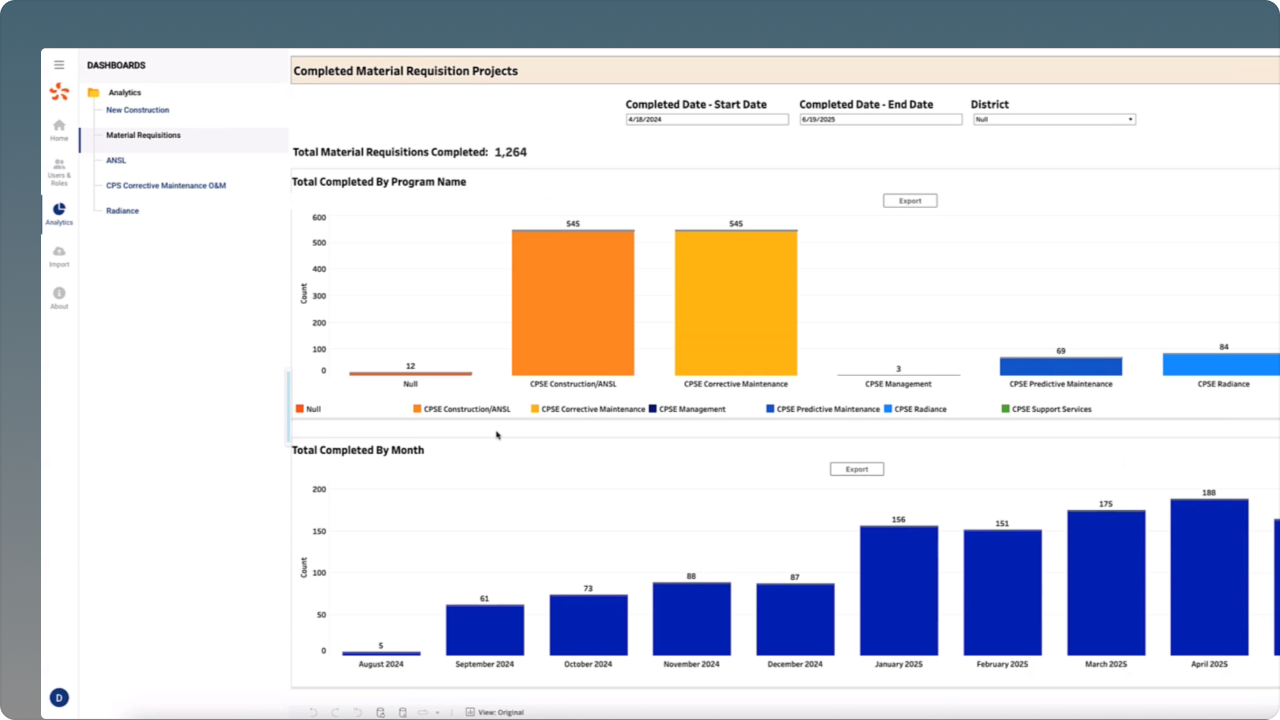1280x720 pixels.
Task: Export the Total Completed By Month chart
Action: [857, 469]
